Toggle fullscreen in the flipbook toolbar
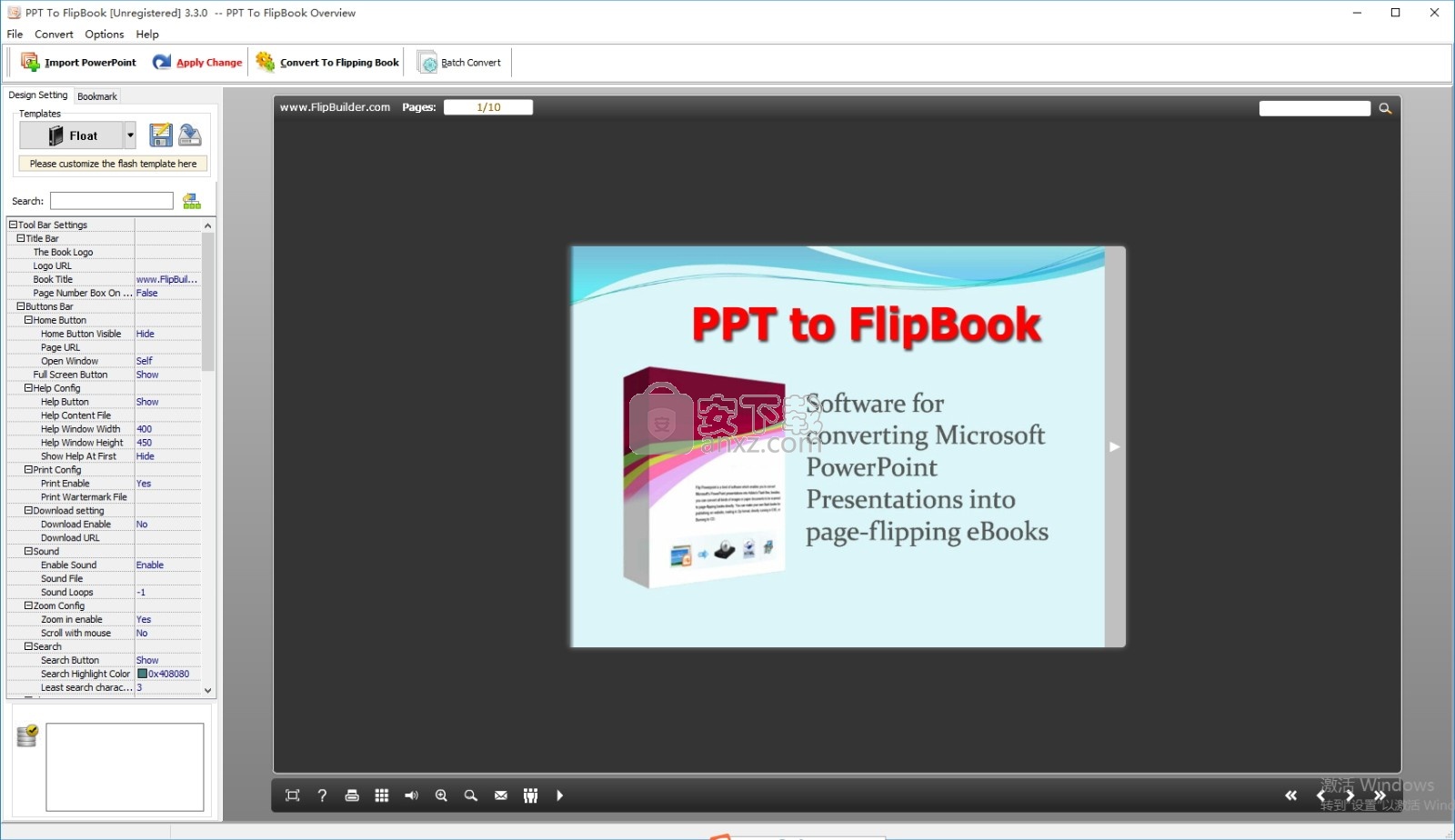Viewport: 1455px width, 840px height. (x=293, y=795)
